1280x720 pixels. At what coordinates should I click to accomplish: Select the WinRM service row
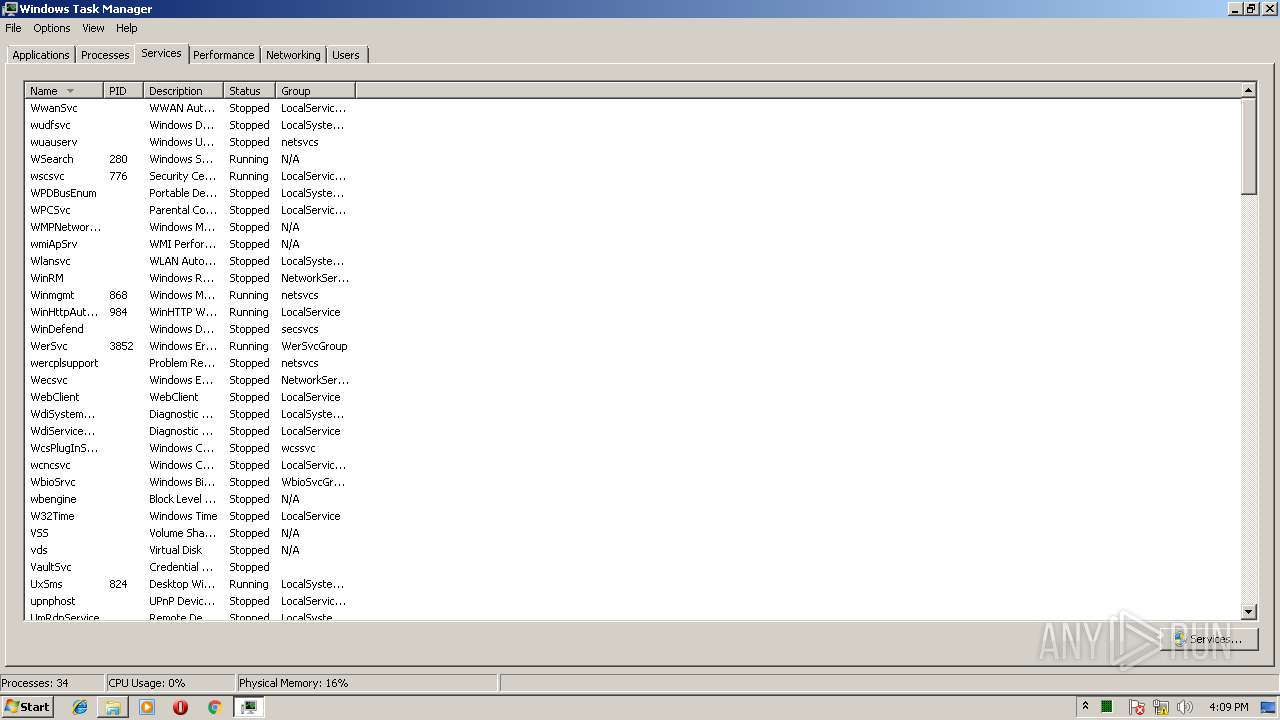pos(190,278)
